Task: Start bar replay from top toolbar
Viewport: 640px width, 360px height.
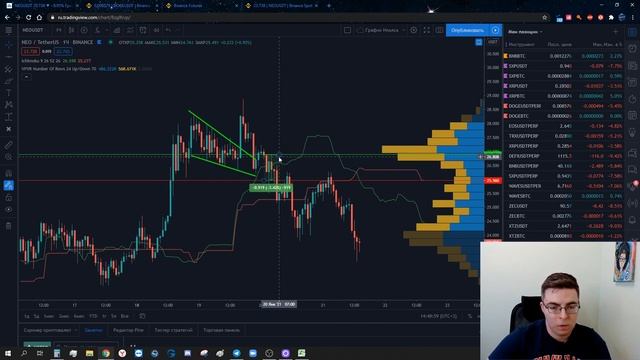Action: [156, 30]
